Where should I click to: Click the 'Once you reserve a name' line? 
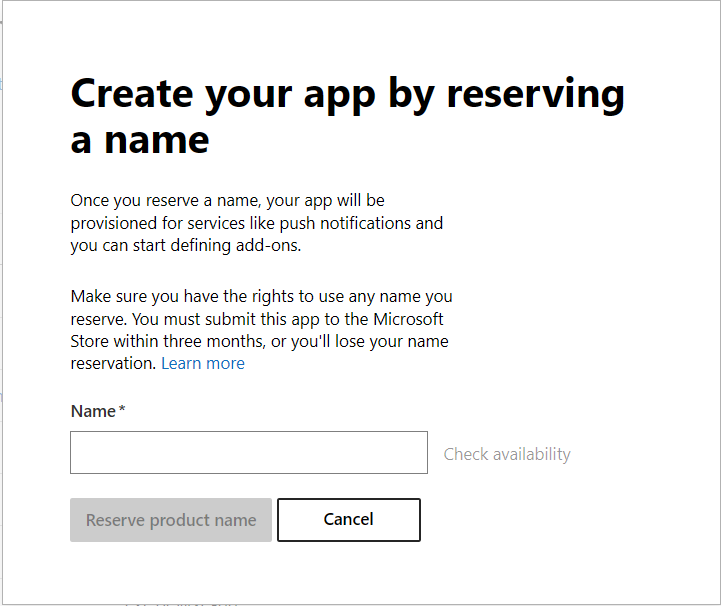pyautogui.click(x=234, y=201)
